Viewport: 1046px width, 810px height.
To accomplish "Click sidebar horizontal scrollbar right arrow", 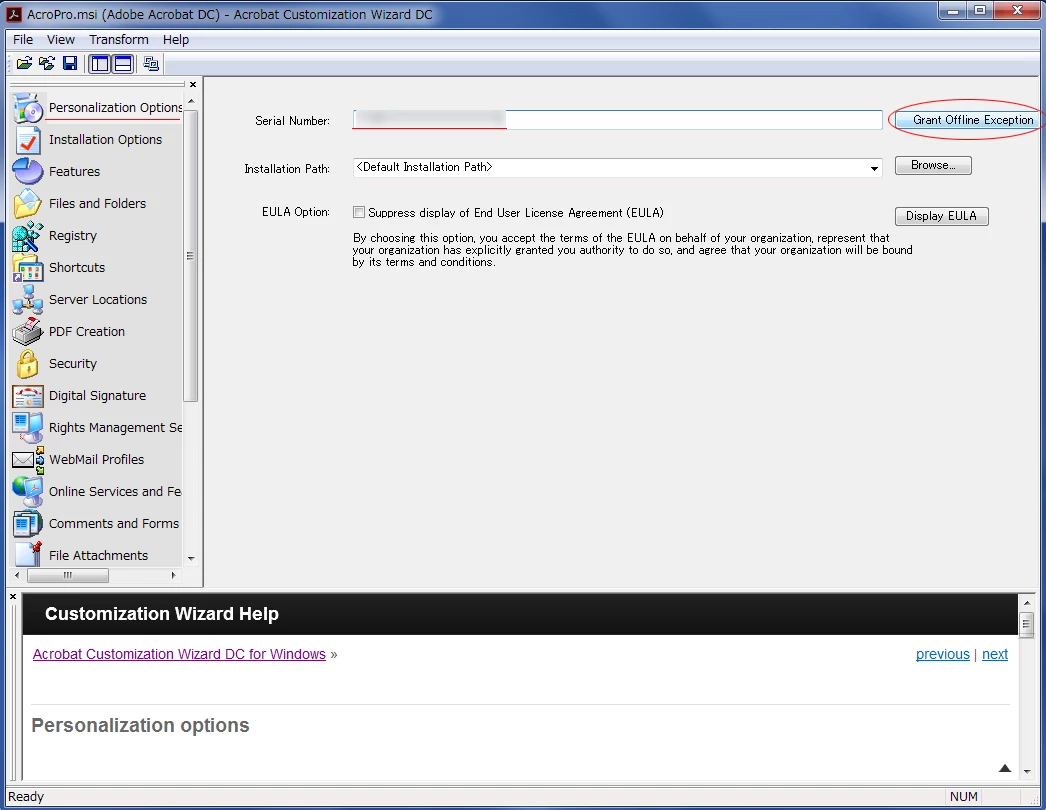I will [x=173, y=575].
